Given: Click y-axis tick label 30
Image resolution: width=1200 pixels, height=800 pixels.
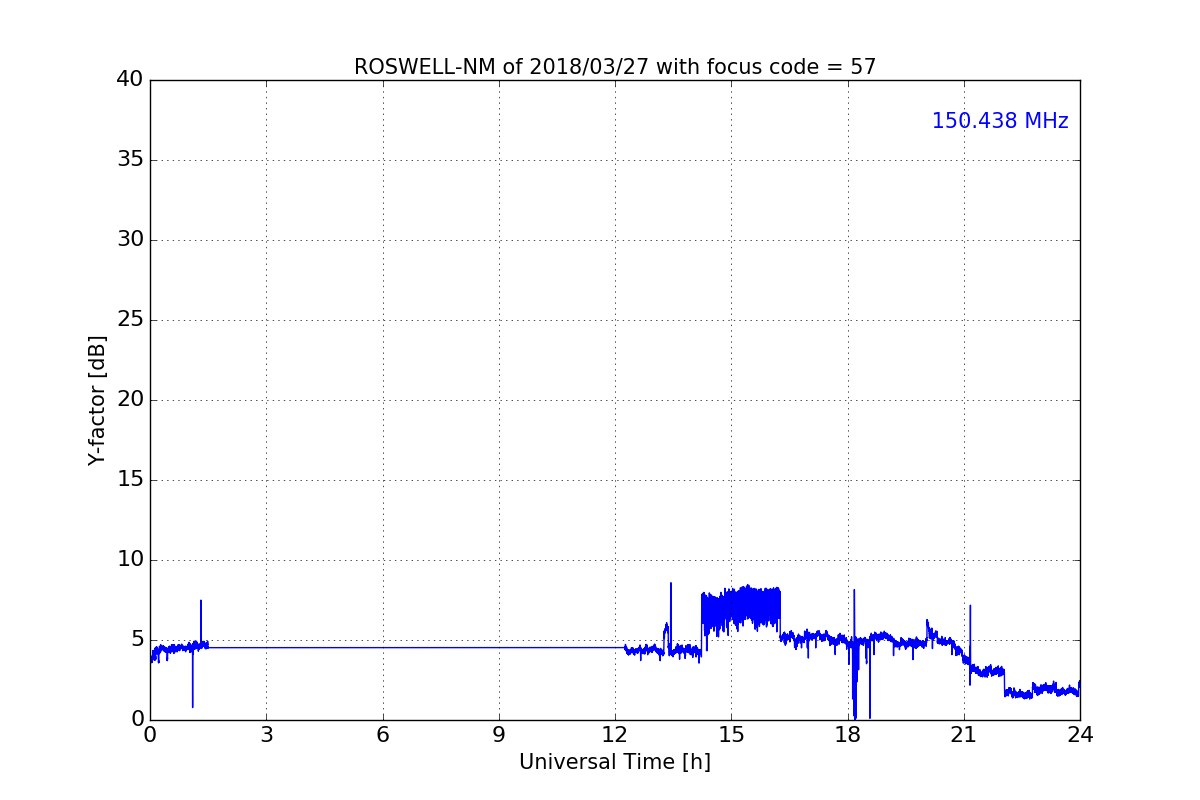Looking at the screenshot, I should tap(130, 240).
